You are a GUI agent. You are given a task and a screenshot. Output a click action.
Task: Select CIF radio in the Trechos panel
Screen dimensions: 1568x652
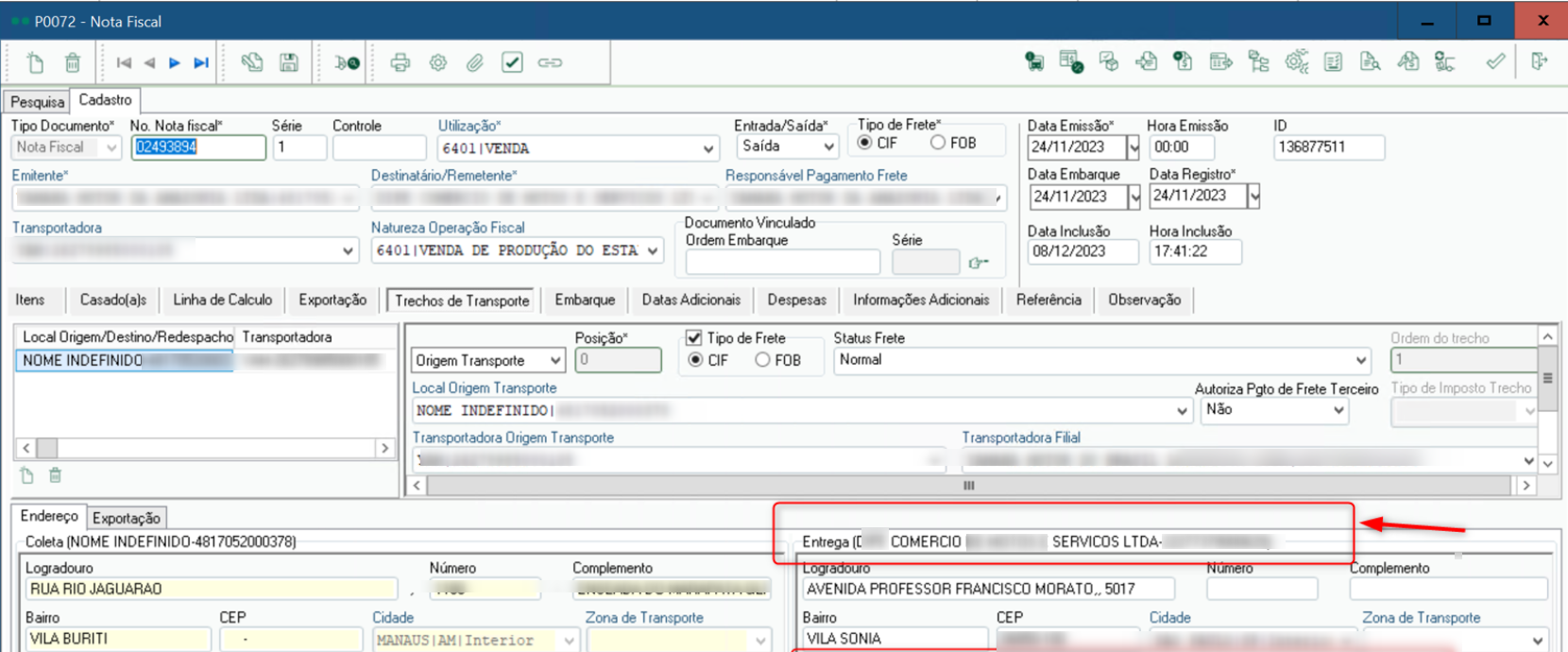(x=695, y=360)
